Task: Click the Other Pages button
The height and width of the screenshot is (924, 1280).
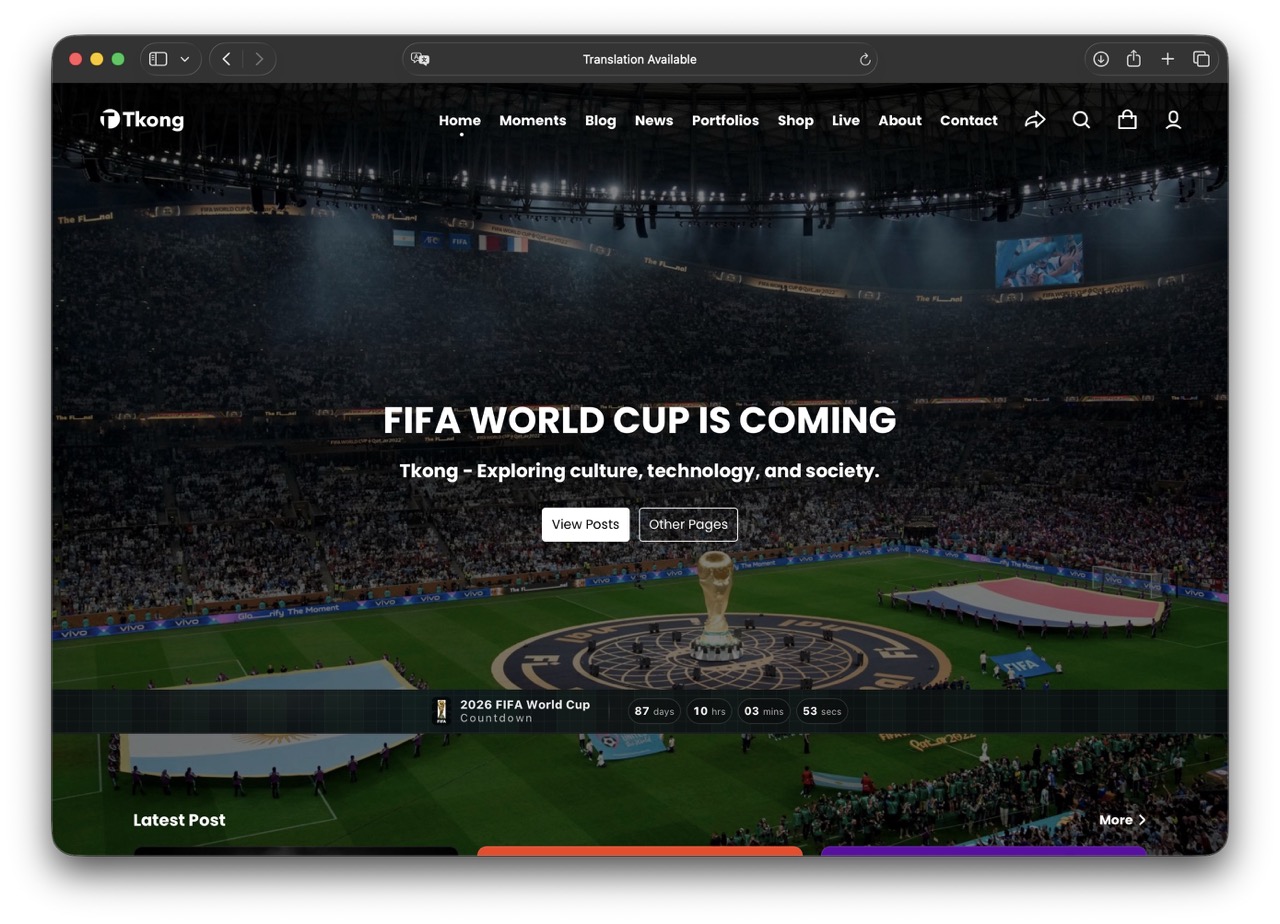Action: 688,524
